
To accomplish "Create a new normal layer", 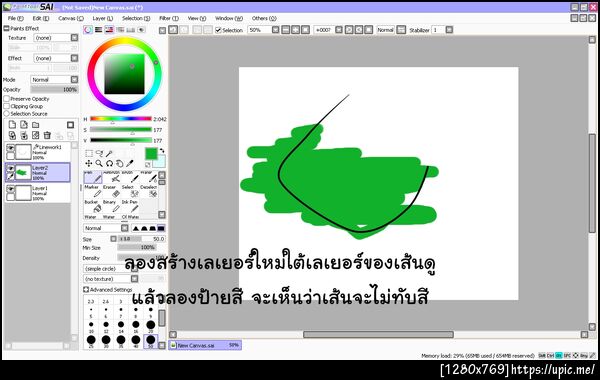I will [12, 125].
